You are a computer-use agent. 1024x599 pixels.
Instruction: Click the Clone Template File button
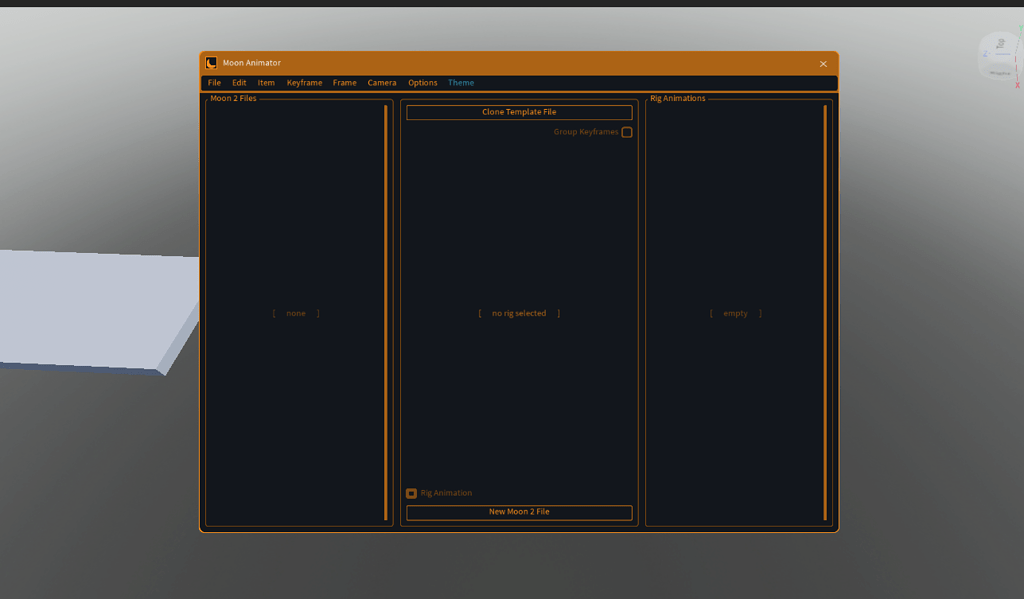[518, 112]
